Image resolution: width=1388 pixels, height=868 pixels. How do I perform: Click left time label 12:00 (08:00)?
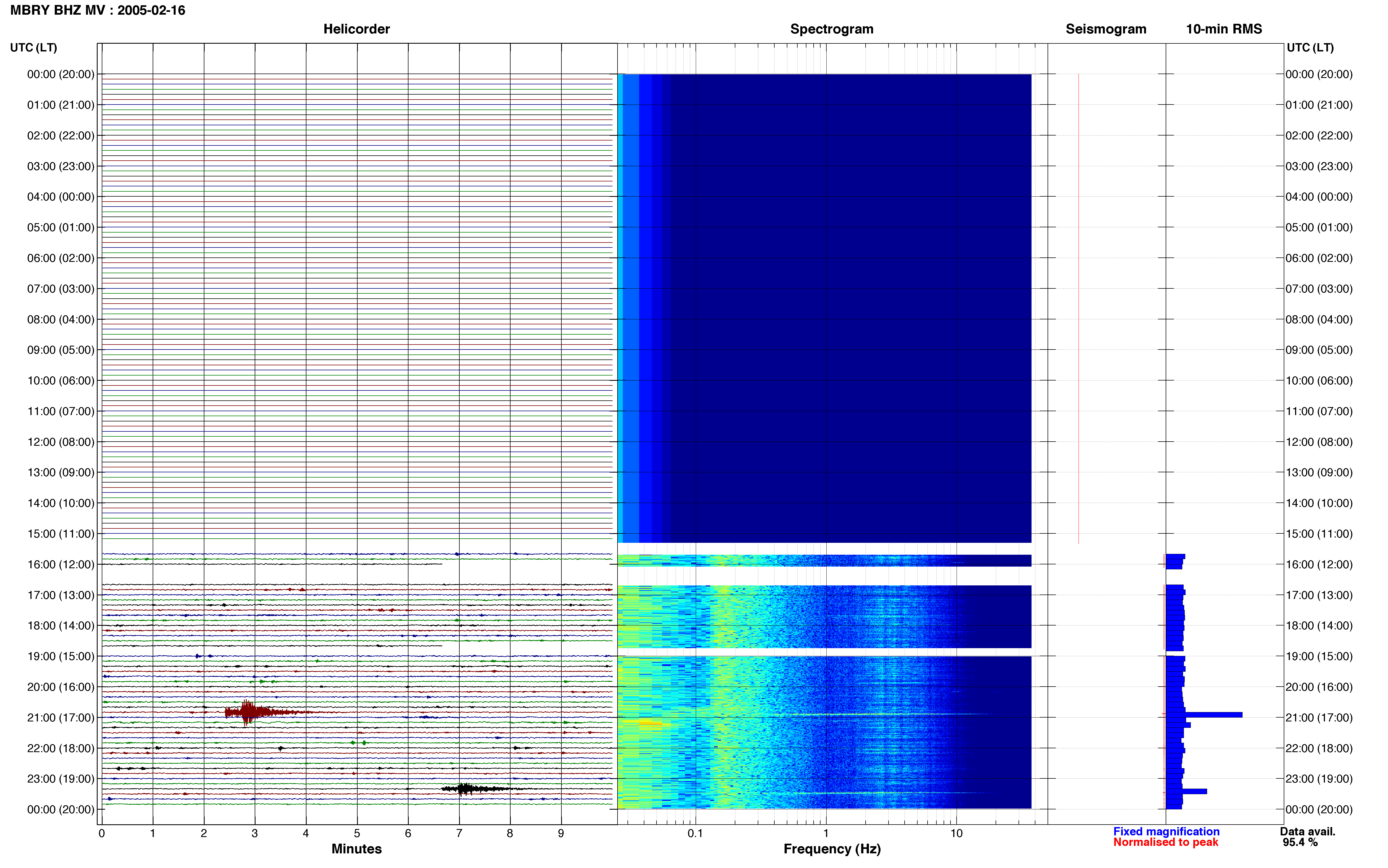(x=61, y=442)
